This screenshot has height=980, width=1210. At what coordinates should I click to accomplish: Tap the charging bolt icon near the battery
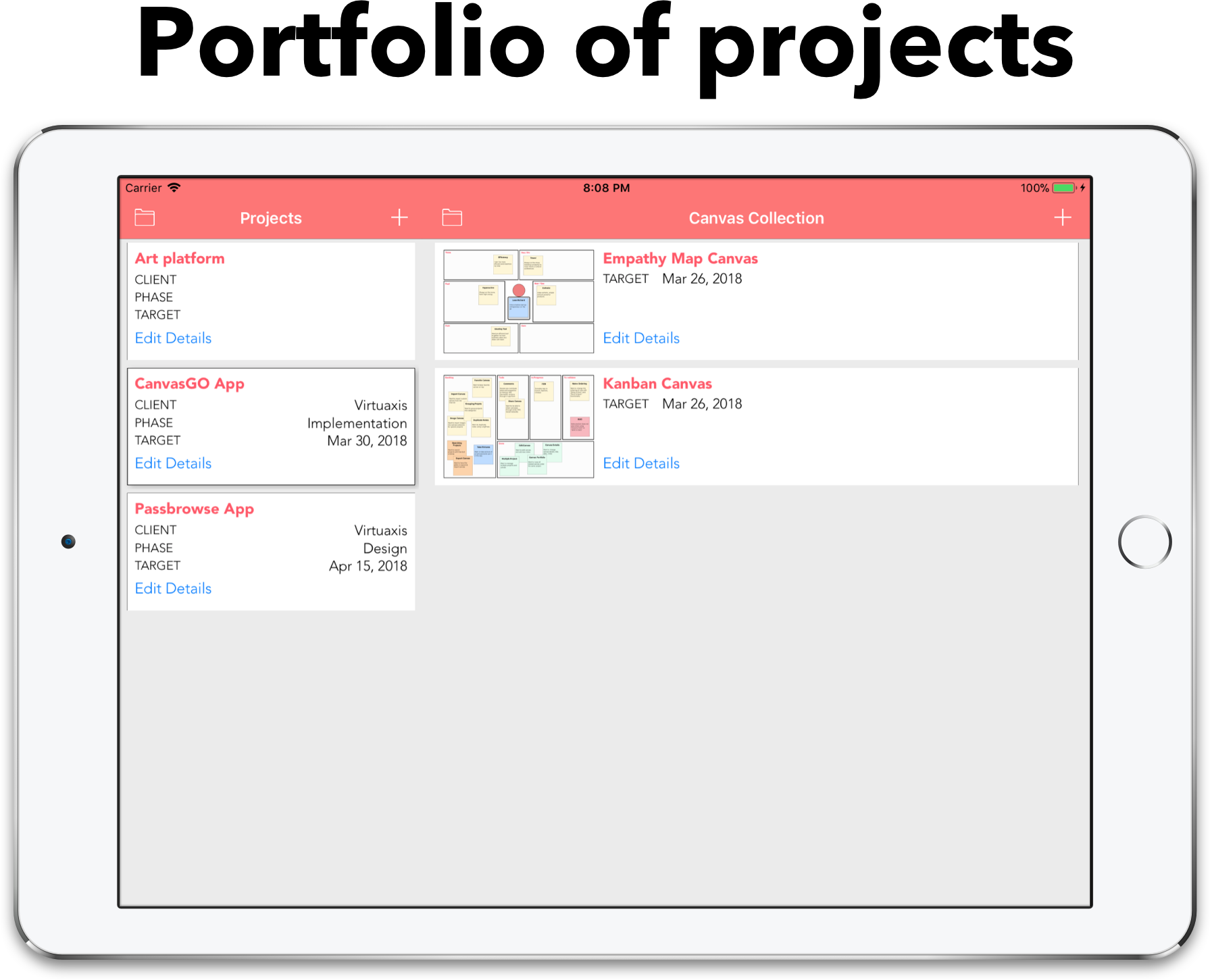click(x=1082, y=188)
